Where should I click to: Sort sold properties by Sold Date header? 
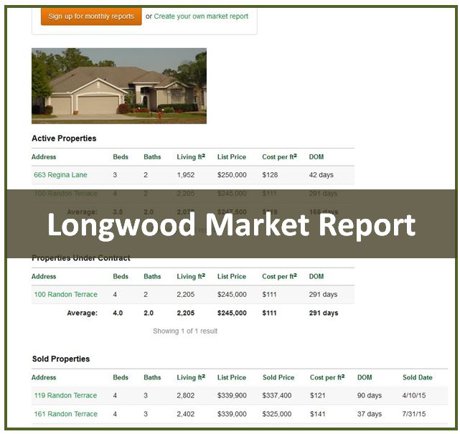(417, 378)
